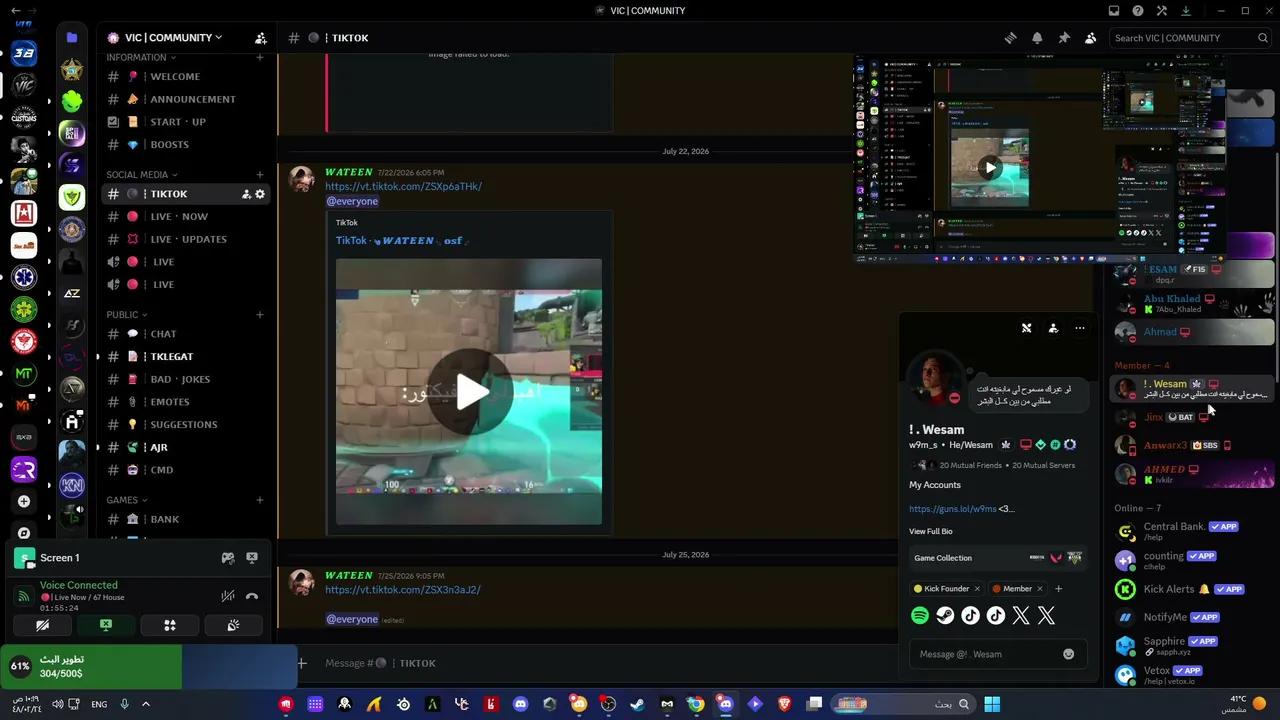Open the Game Collection section
The width and height of the screenshot is (1280, 720).
(x=998, y=558)
